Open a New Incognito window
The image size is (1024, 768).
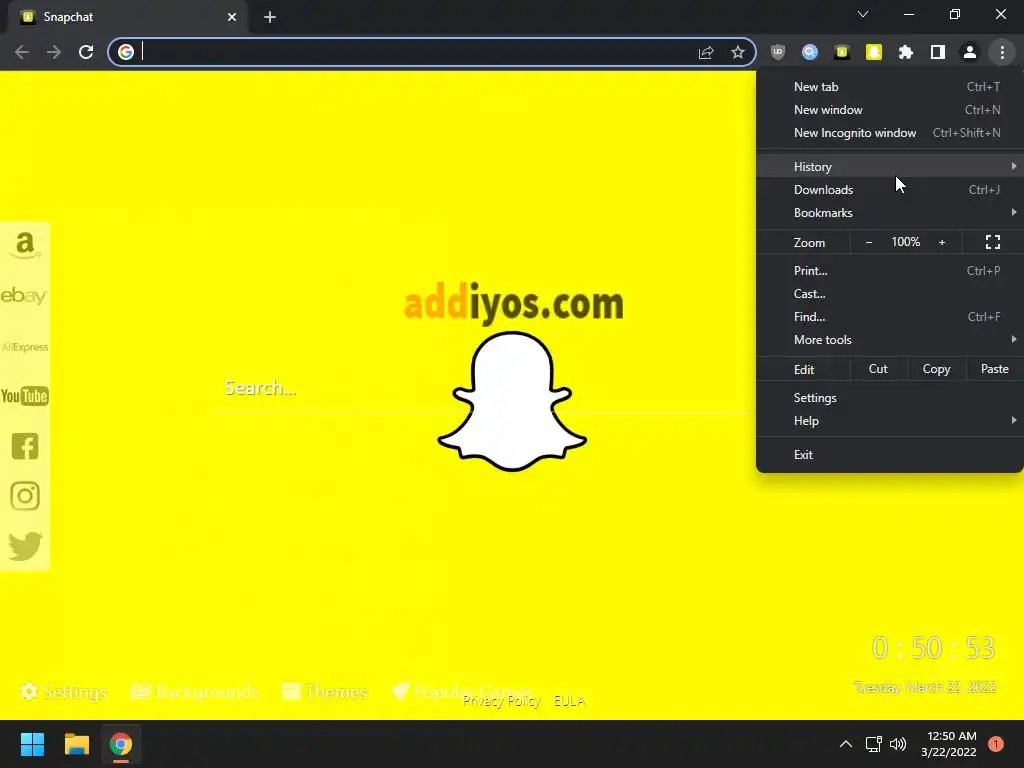[x=889, y=133]
